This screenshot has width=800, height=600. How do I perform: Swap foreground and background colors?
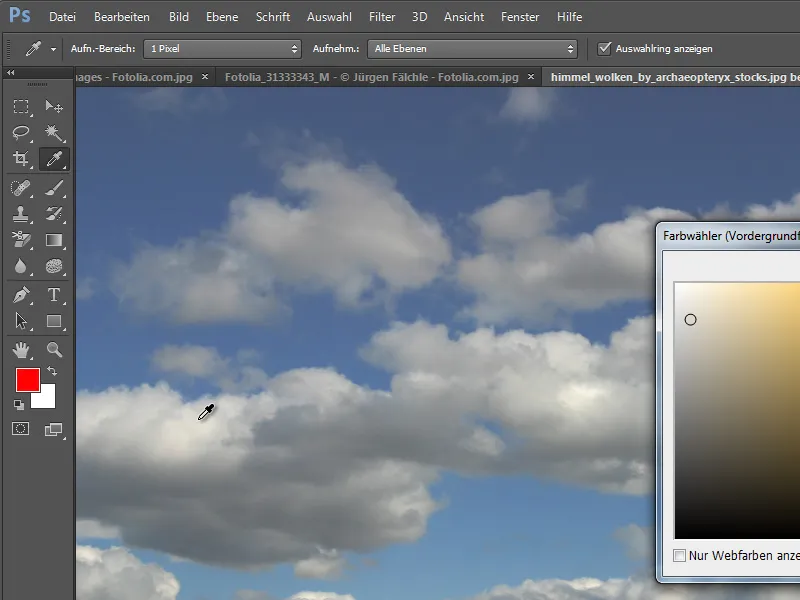tap(52, 371)
